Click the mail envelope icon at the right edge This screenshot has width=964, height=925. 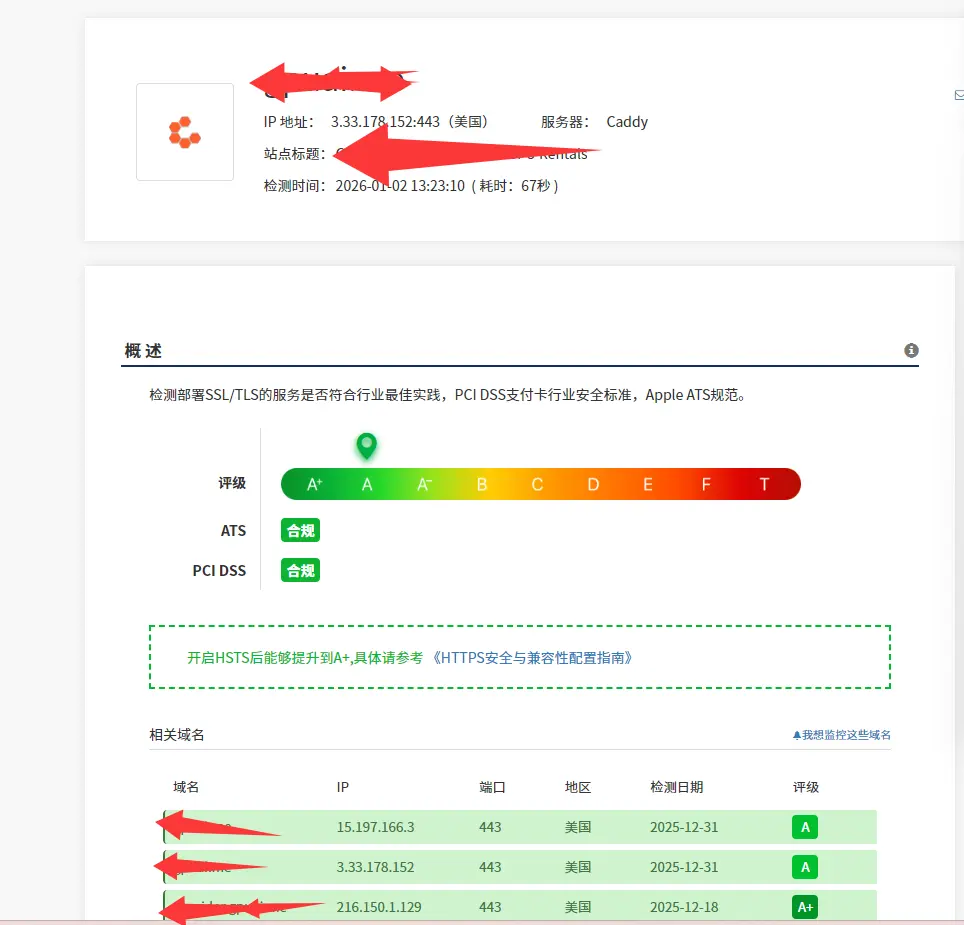(959, 95)
